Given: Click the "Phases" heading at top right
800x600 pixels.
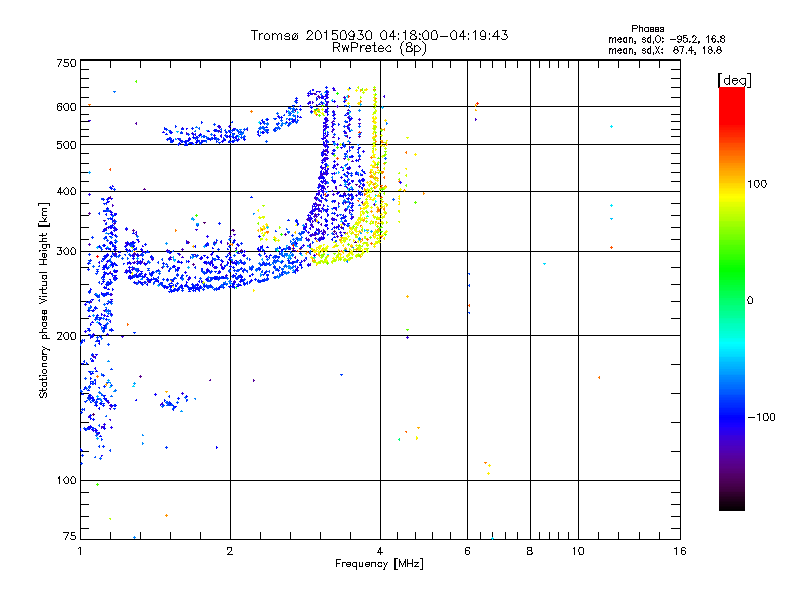Looking at the screenshot, I should 647,29.
